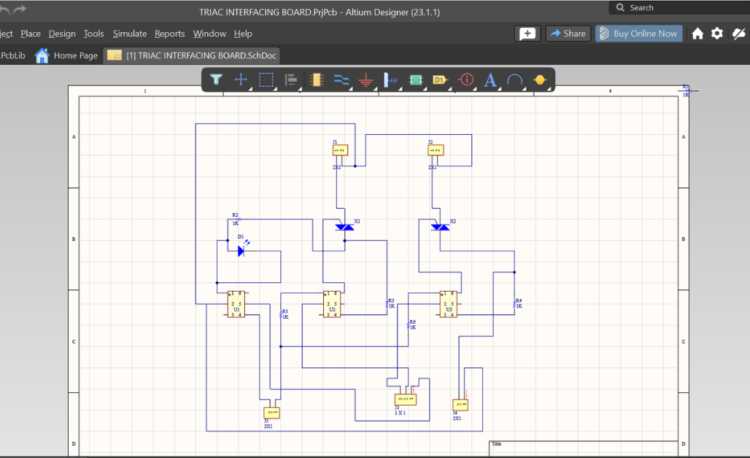This screenshot has height=458, width=750.
Task: Place a GND power port
Action: (x=366, y=80)
